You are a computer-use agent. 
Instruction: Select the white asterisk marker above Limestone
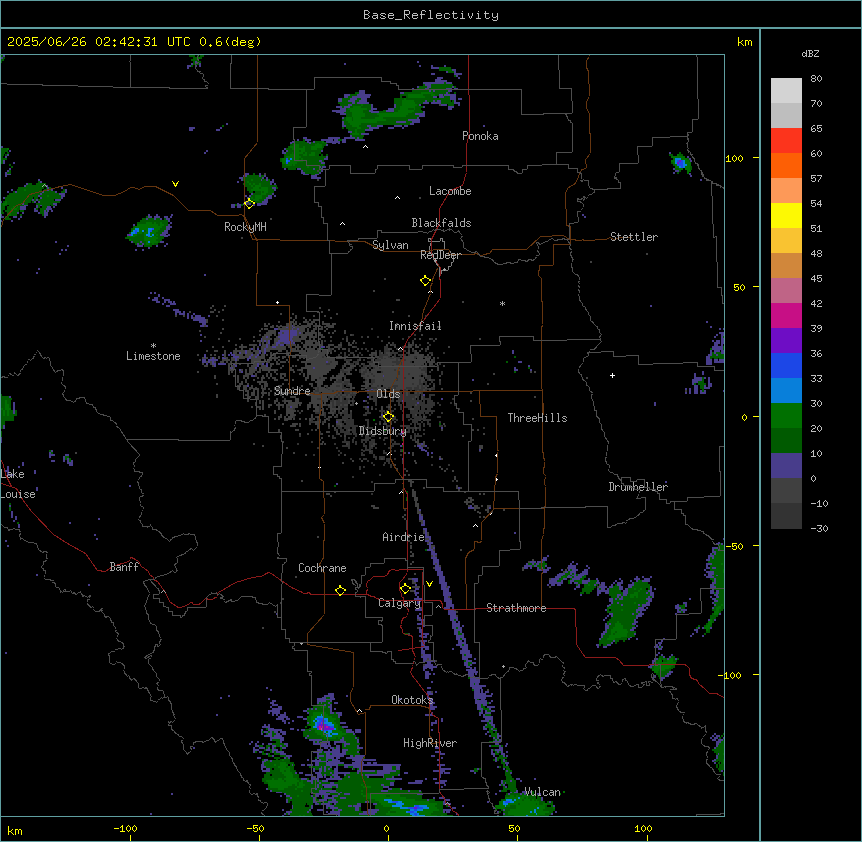[x=153, y=346]
